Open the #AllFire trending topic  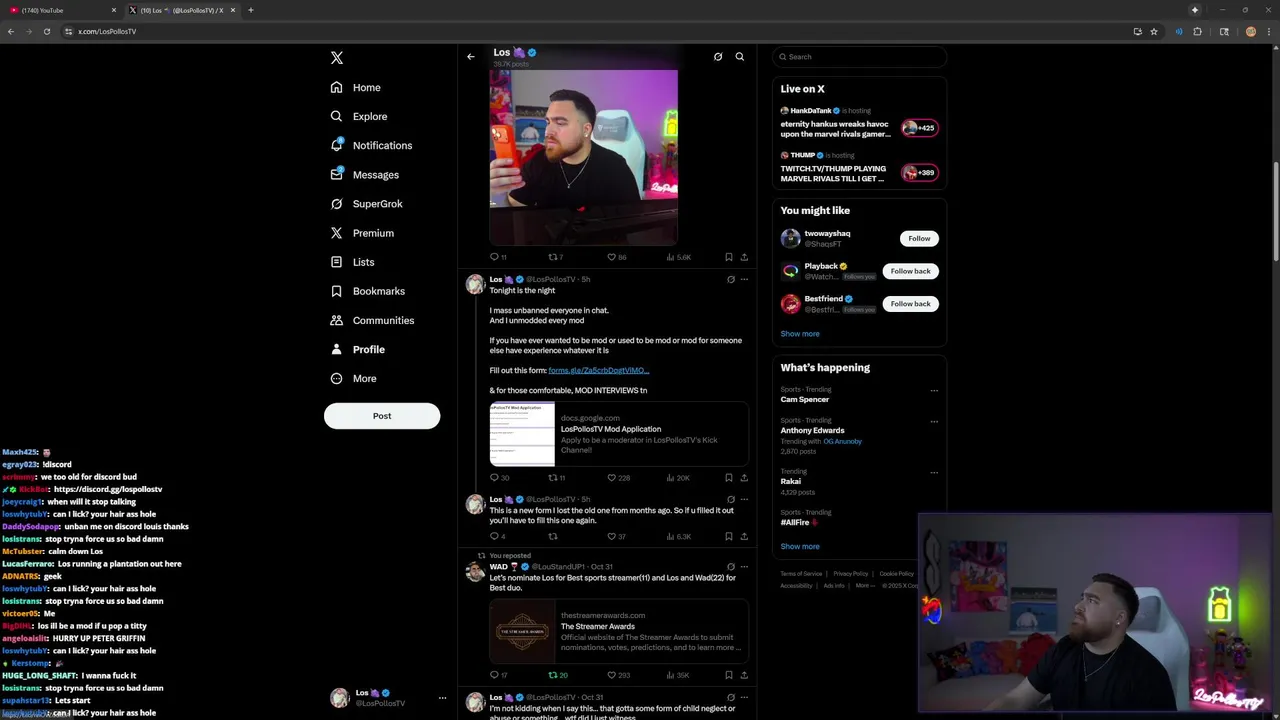coord(798,523)
